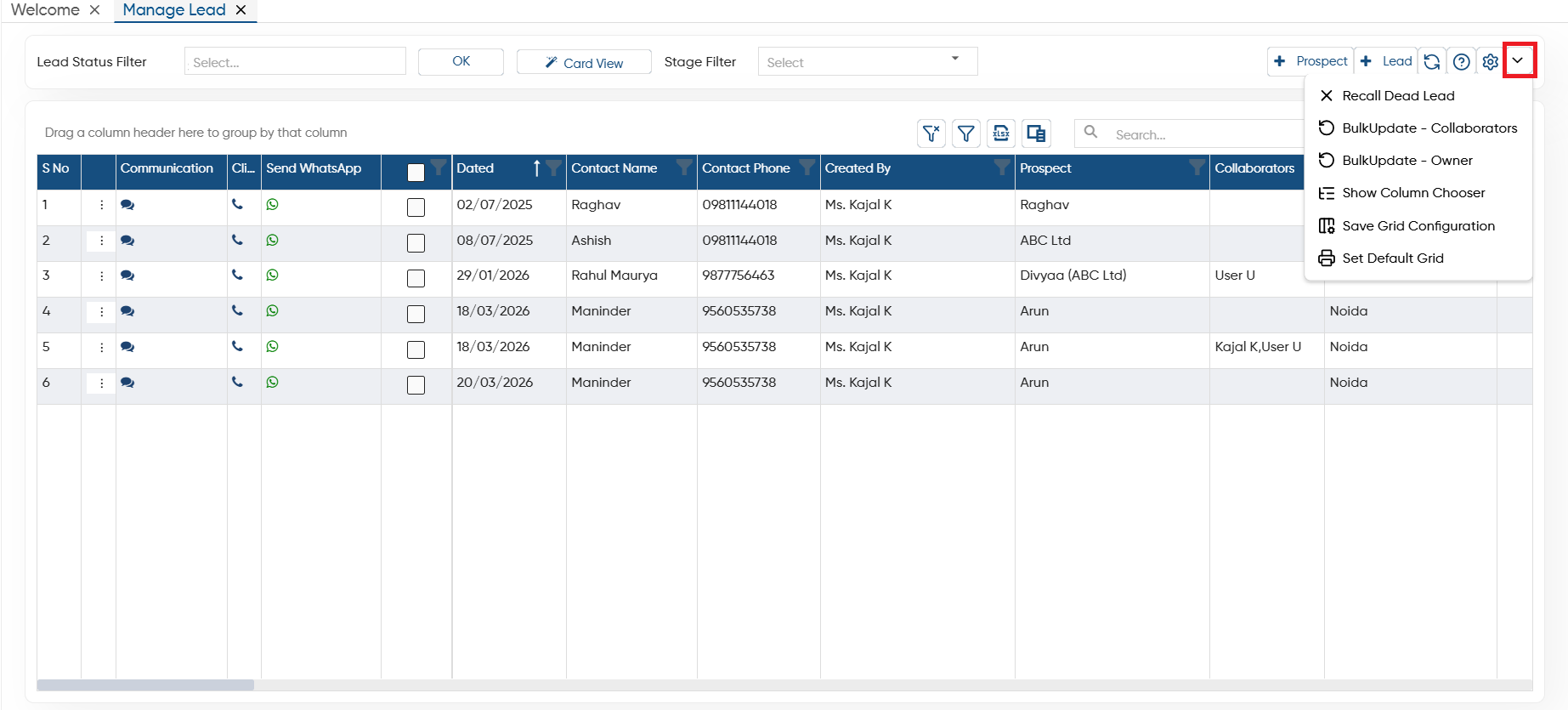Select the checkbox for Rahul Maurya

416,278
